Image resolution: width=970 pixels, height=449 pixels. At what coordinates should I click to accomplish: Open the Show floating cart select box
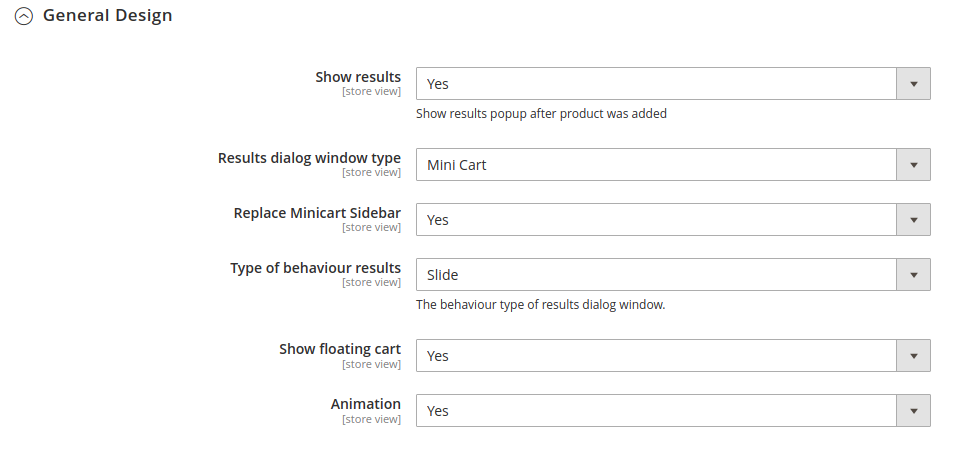(x=673, y=356)
